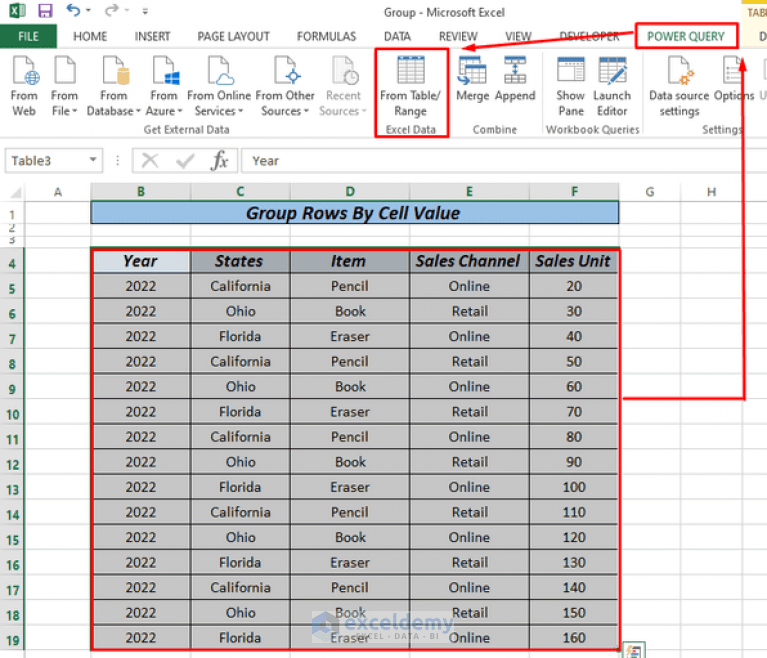Viewport: 767px width, 658px height.
Task: Open the From Azure dropdown
Action: (x=164, y=86)
